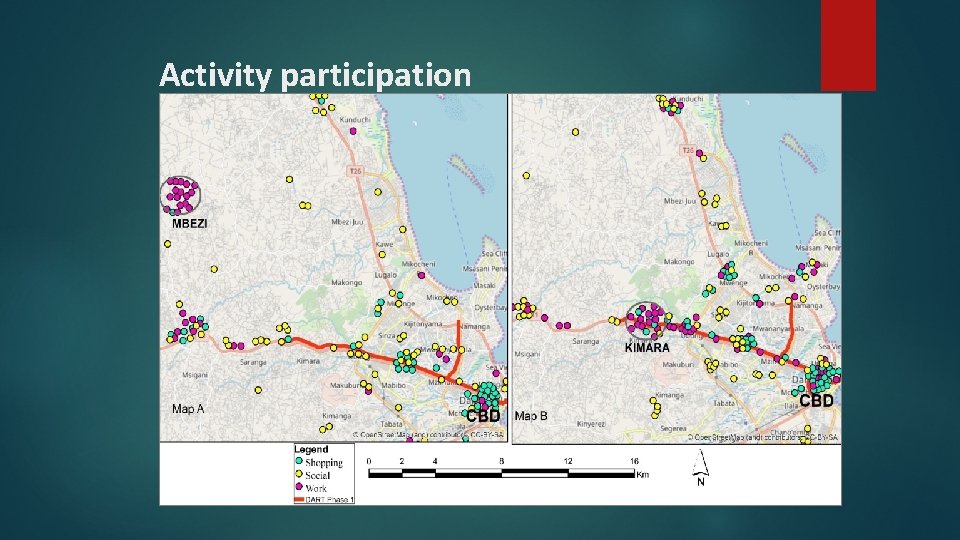Image resolution: width=960 pixels, height=540 pixels.
Task: Click the Kunduchi label on Map A
Action: click(355, 120)
